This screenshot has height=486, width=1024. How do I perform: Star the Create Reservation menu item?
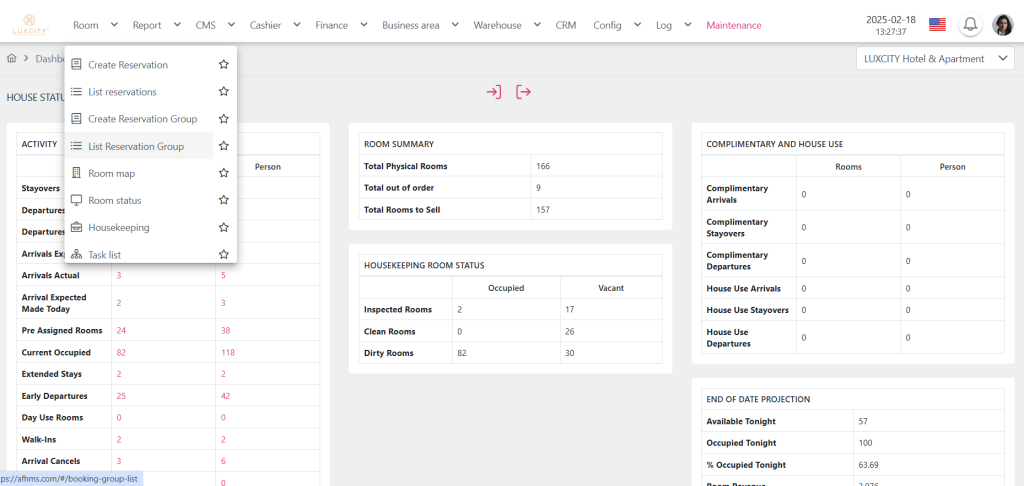point(224,65)
